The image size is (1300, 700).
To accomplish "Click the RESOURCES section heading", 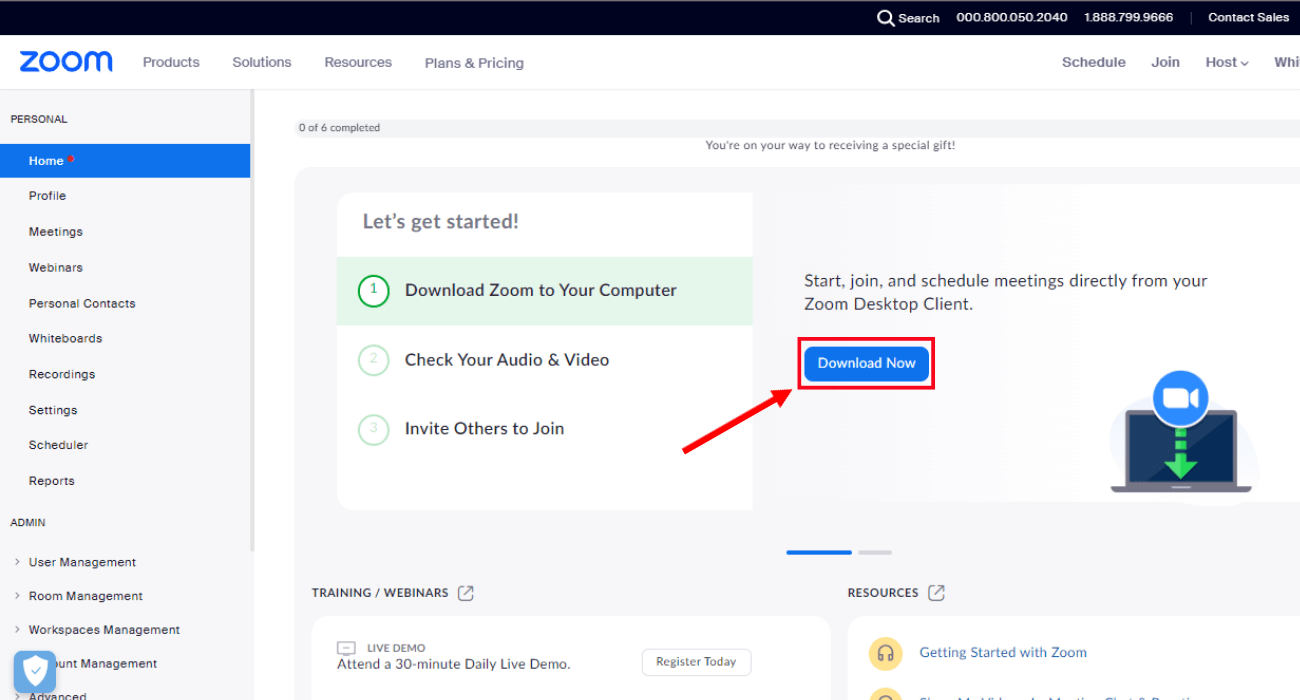I will click(883, 593).
